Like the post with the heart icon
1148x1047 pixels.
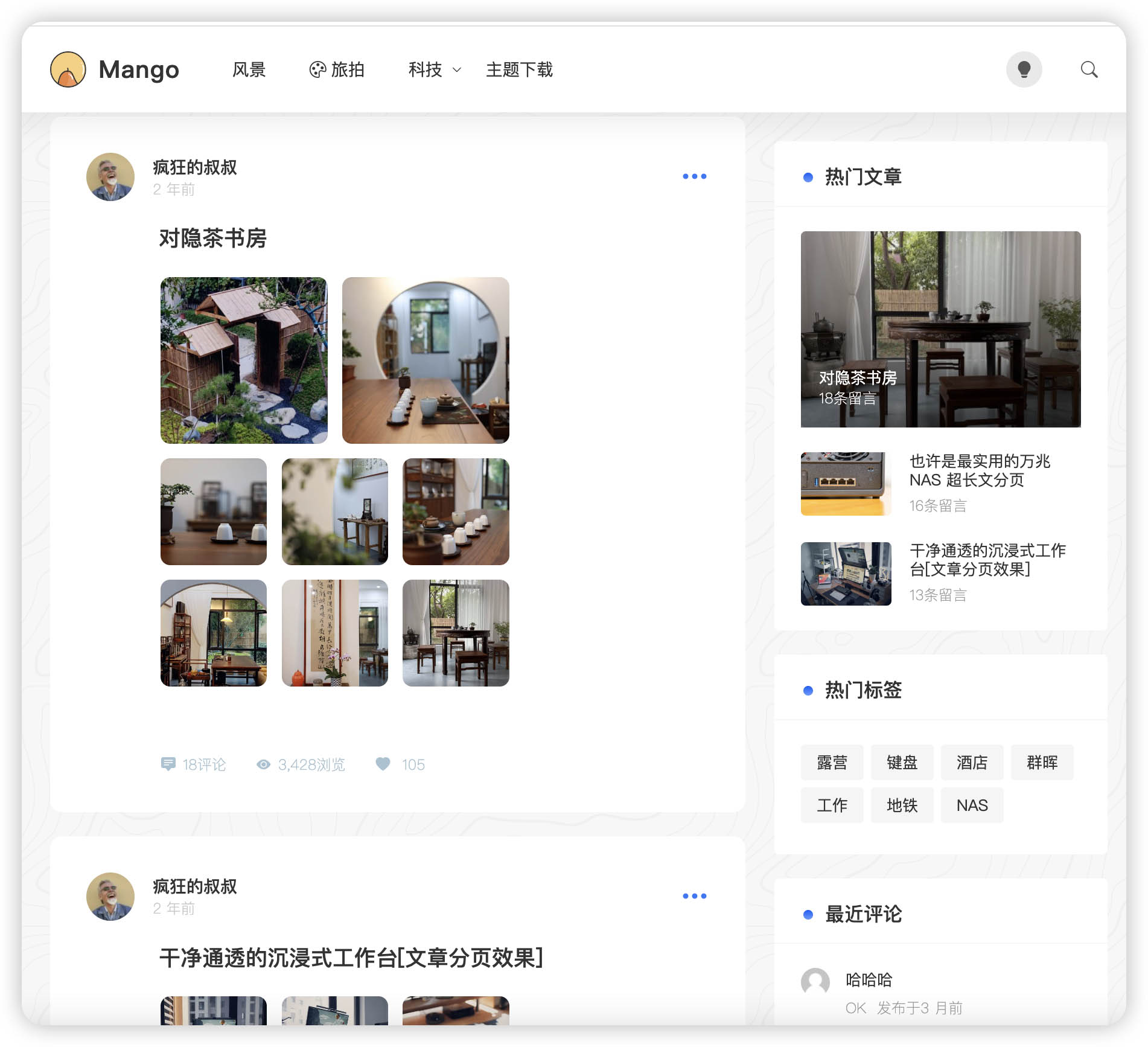(x=383, y=764)
